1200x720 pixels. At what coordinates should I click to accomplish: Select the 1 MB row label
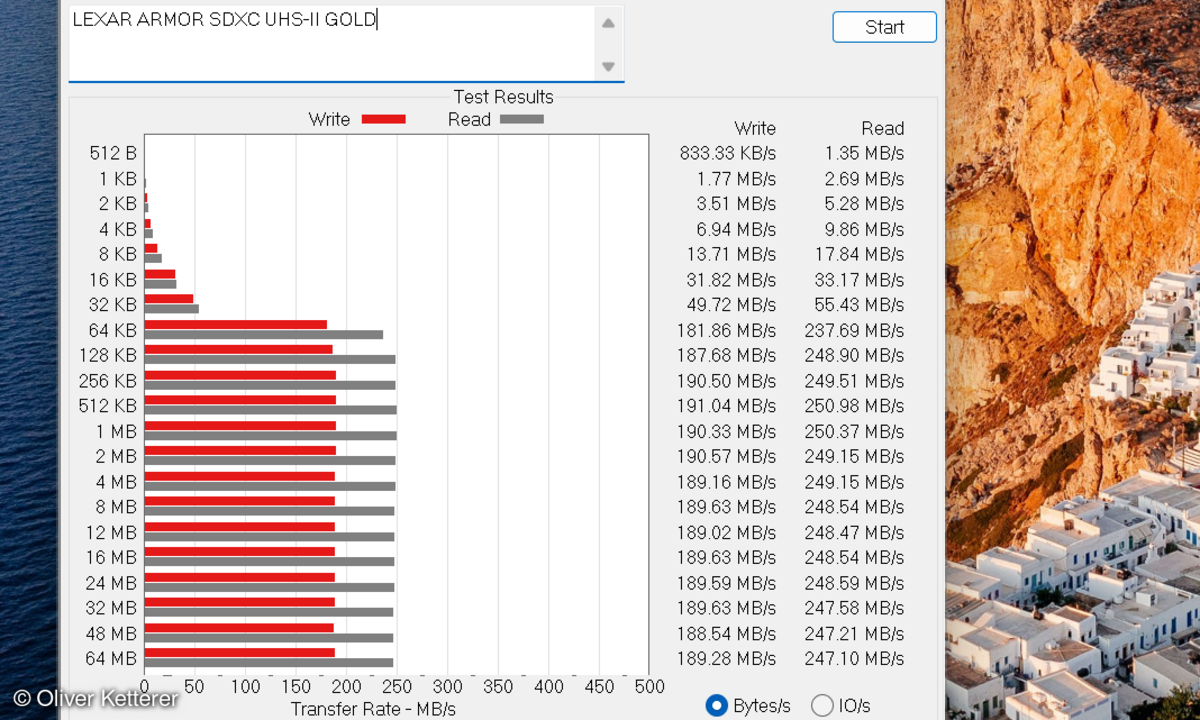pos(117,431)
